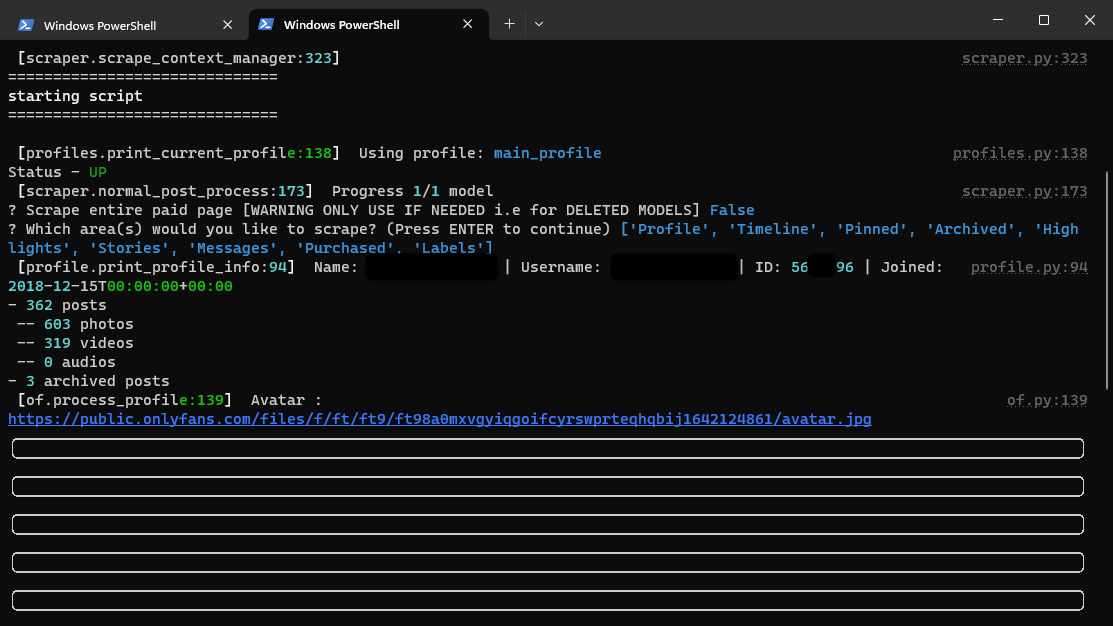Viewport: 1113px width, 626px height.
Task: Open the avatar.jpg hyperlink
Action: [440, 419]
